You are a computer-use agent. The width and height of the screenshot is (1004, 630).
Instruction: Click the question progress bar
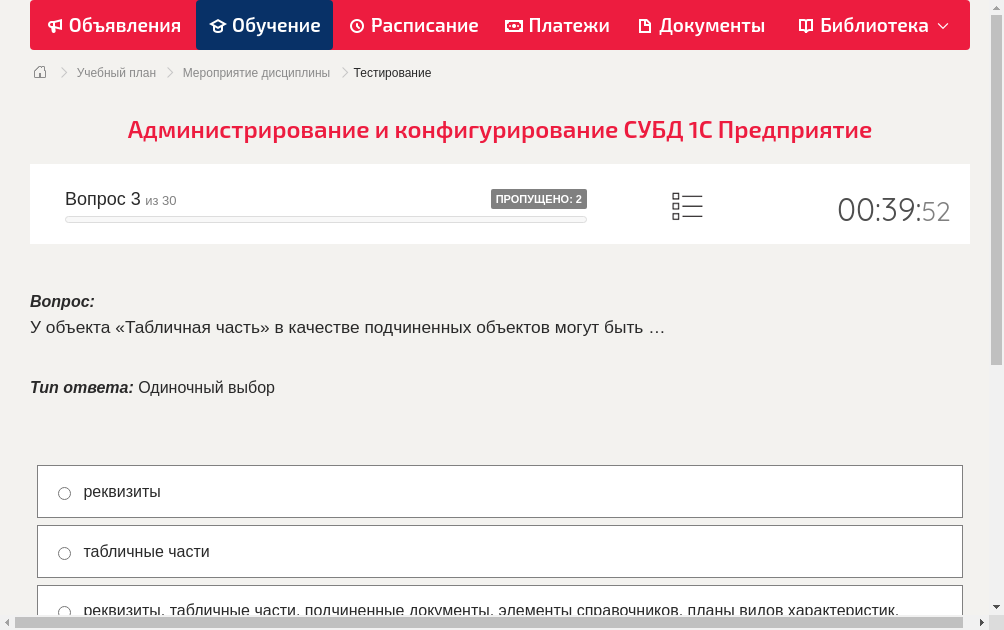tap(325, 219)
